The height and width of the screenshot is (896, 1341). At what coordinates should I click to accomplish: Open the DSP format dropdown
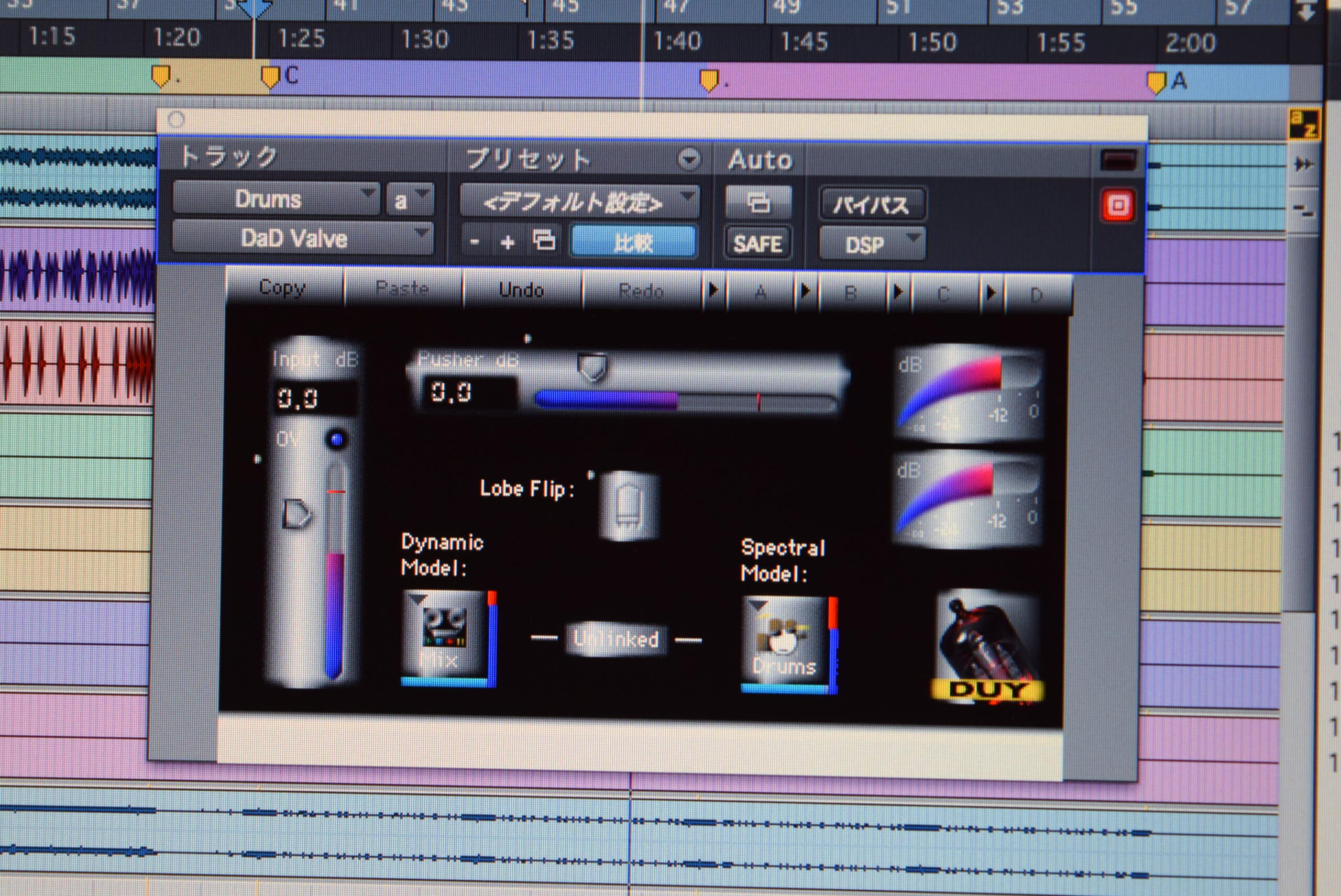point(872,245)
